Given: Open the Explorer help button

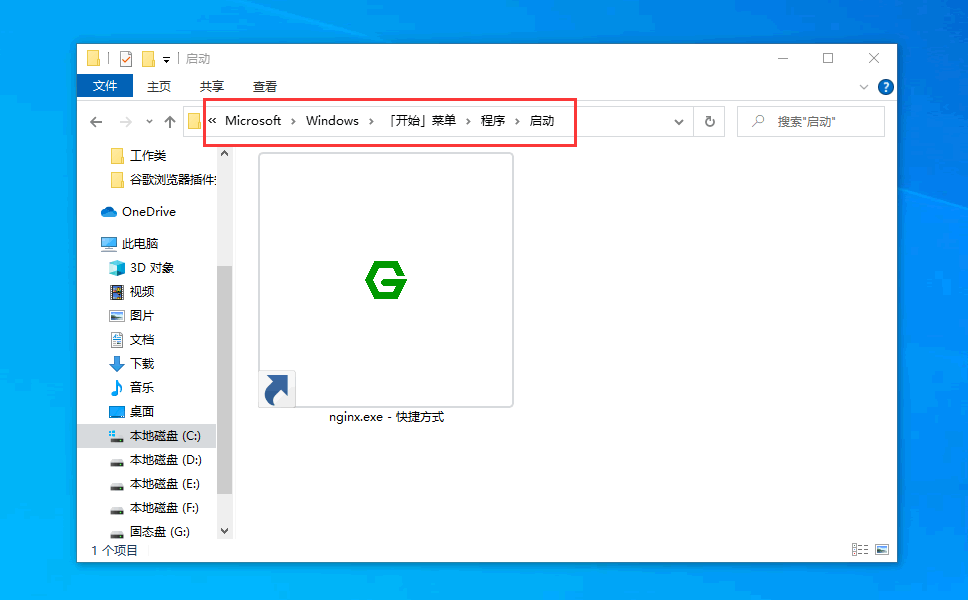Looking at the screenshot, I should tap(885, 87).
